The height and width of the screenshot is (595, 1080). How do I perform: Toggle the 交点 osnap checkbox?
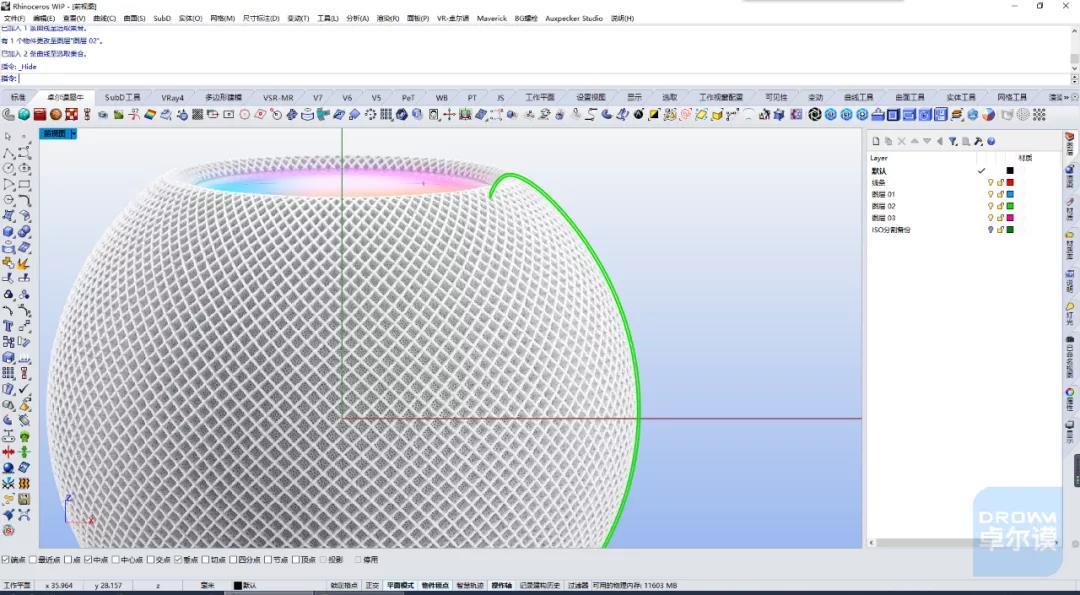pos(151,560)
